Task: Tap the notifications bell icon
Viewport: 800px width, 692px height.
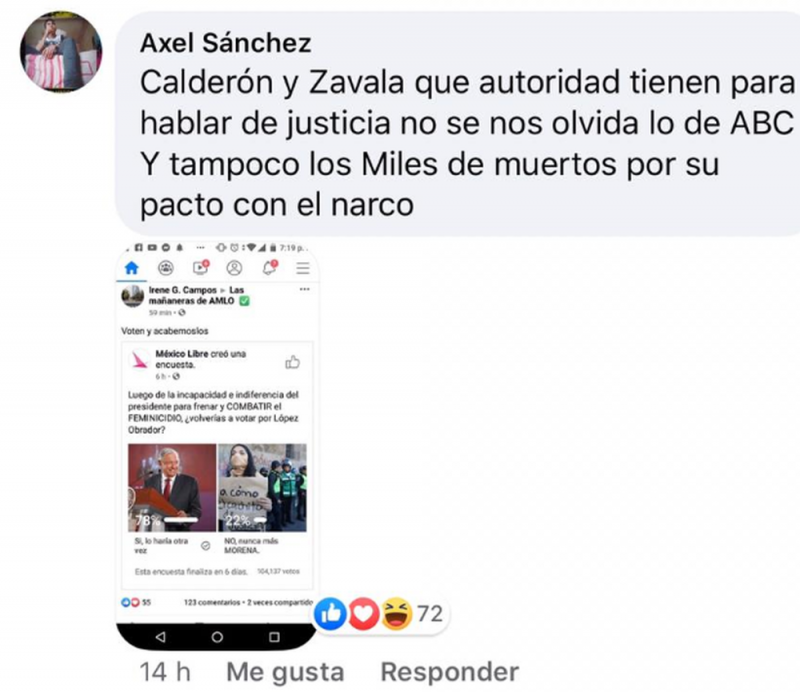Action: [x=269, y=267]
